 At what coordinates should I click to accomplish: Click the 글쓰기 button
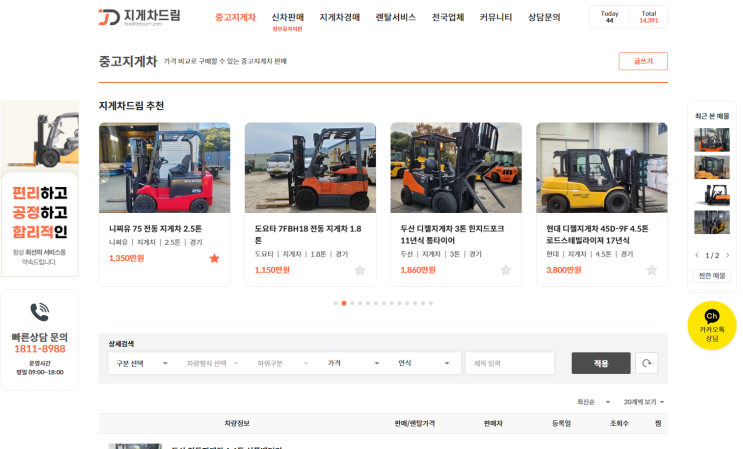click(x=643, y=61)
